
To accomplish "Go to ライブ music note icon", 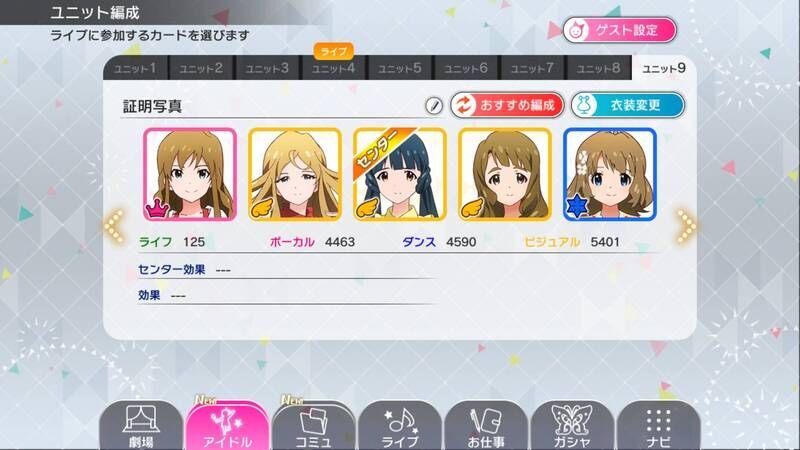I will click(400, 426).
